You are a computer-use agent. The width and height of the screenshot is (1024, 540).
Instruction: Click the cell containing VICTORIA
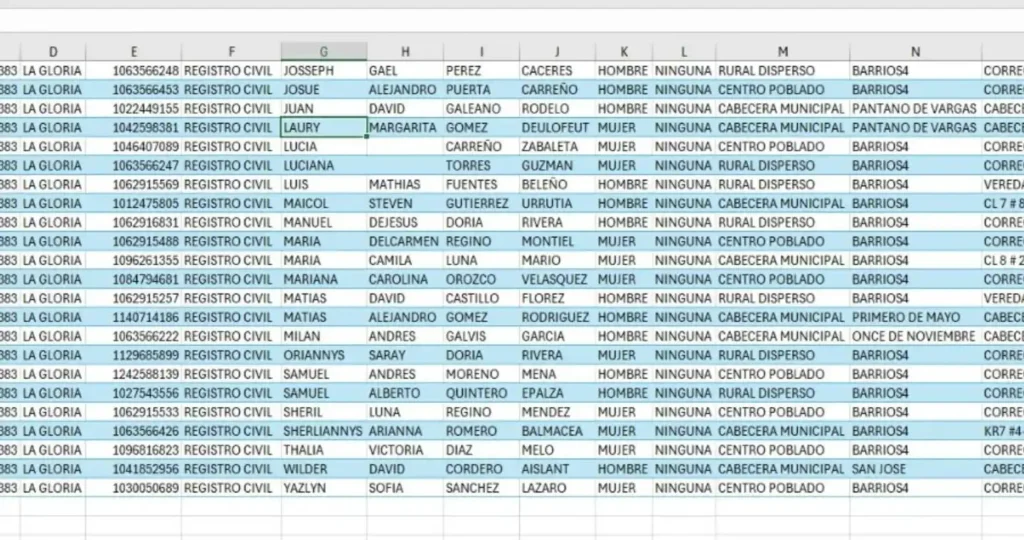(x=405, y=449)
